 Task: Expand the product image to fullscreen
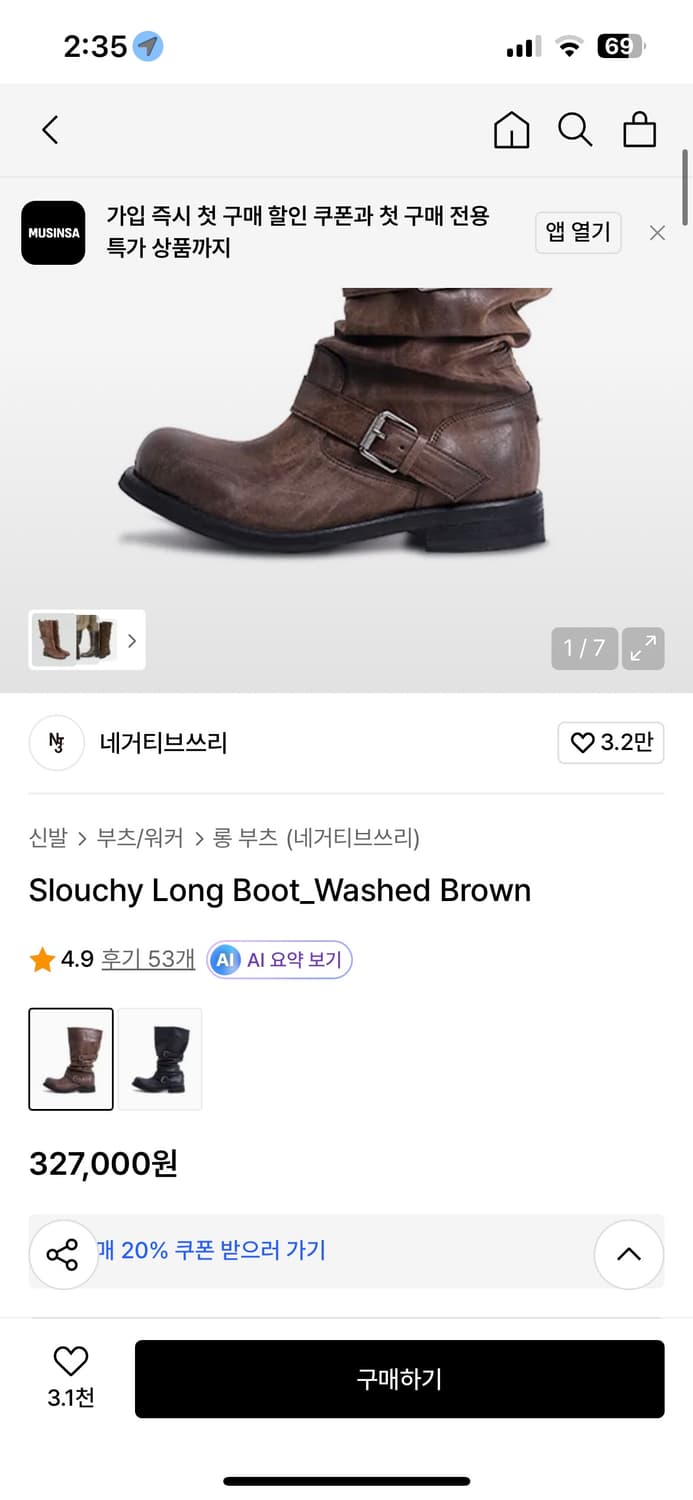tap(643, 648)
